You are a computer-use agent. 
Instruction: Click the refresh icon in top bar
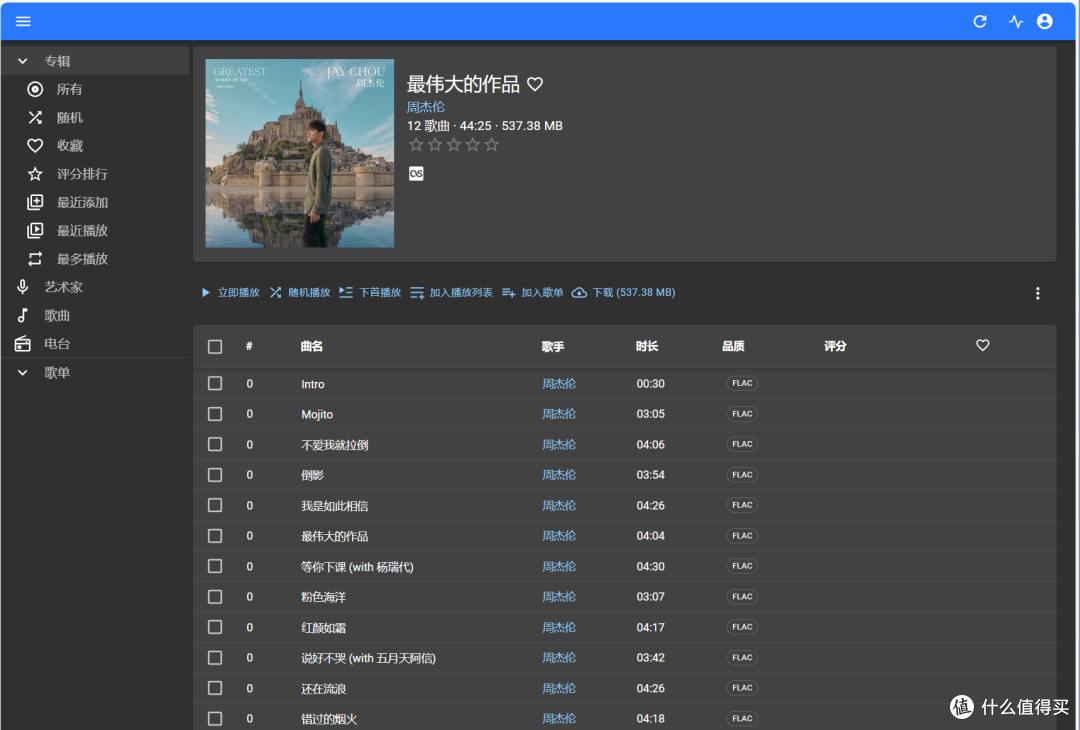(979, 21)
